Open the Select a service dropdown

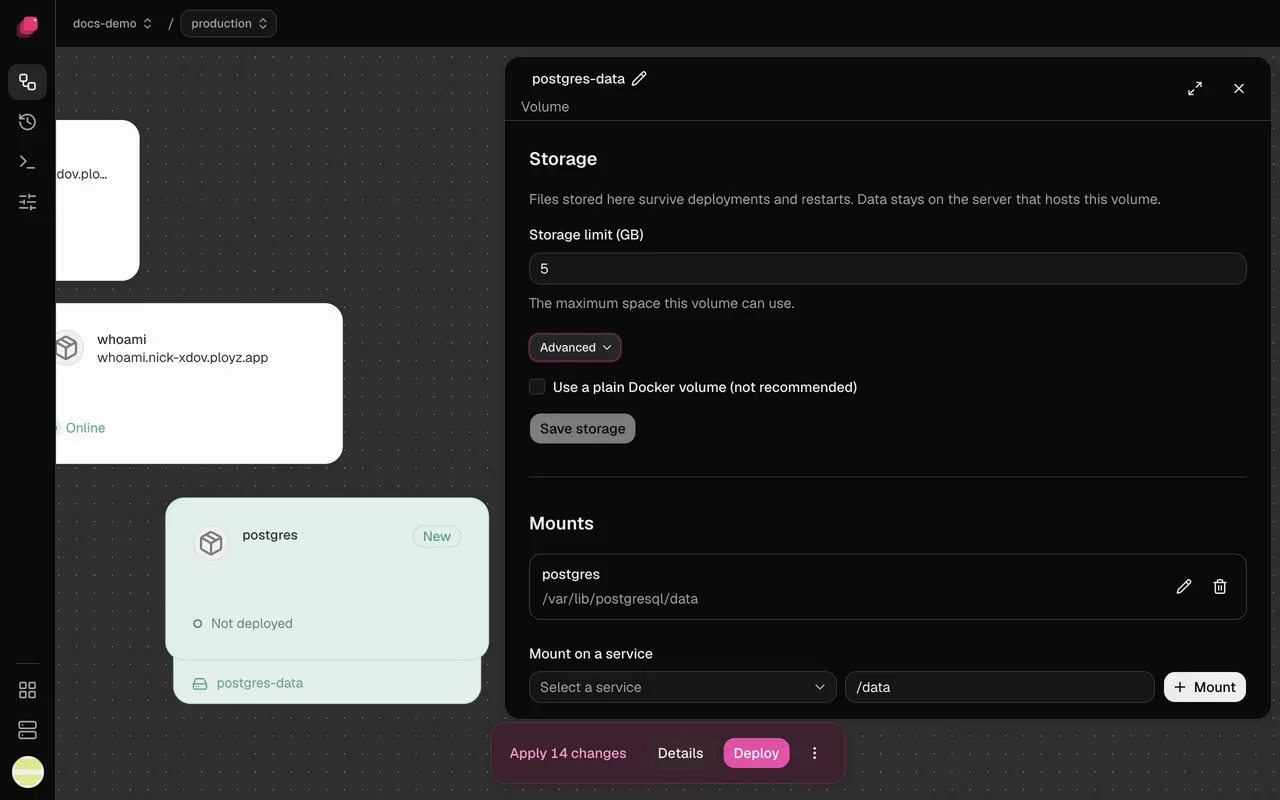coord(683,687)
